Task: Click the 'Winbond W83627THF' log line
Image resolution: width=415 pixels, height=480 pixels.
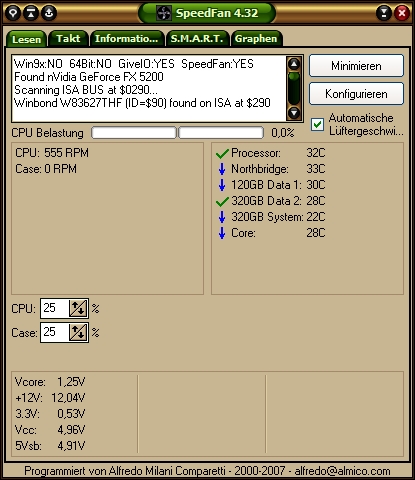Action: click(142, 103)
